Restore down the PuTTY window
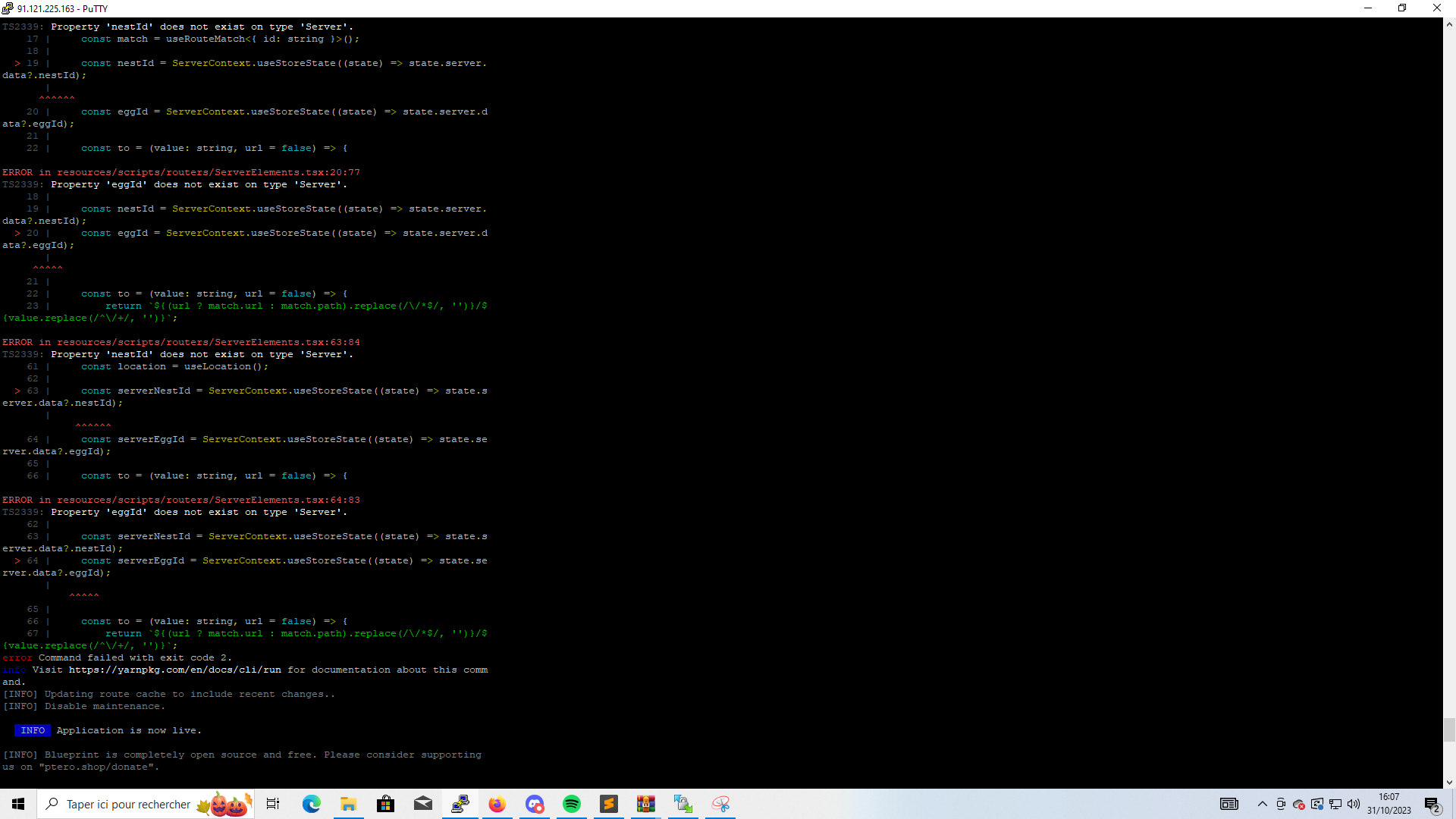Viewport: 1456px width, 819px height. click(x=1402, y=8)
